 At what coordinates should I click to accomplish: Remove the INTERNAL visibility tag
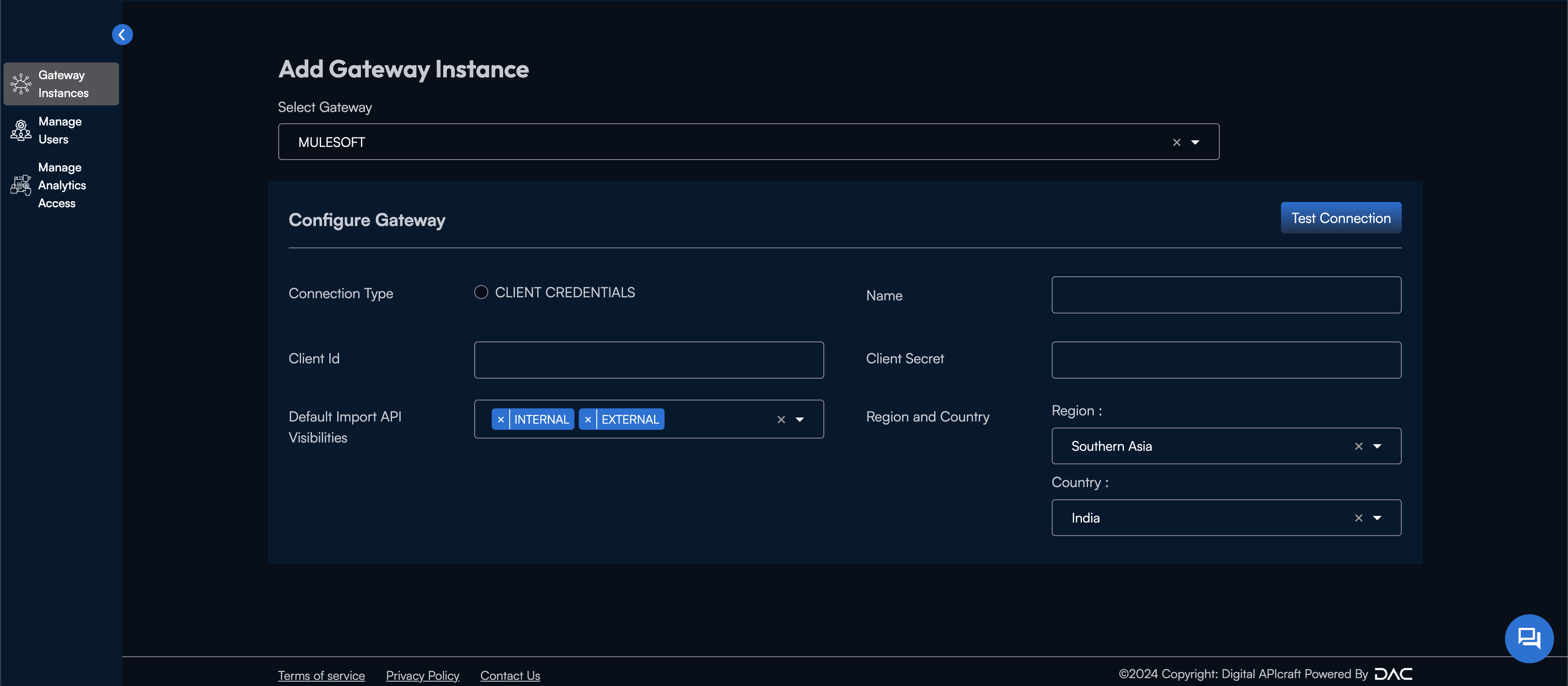coord(500,419)
